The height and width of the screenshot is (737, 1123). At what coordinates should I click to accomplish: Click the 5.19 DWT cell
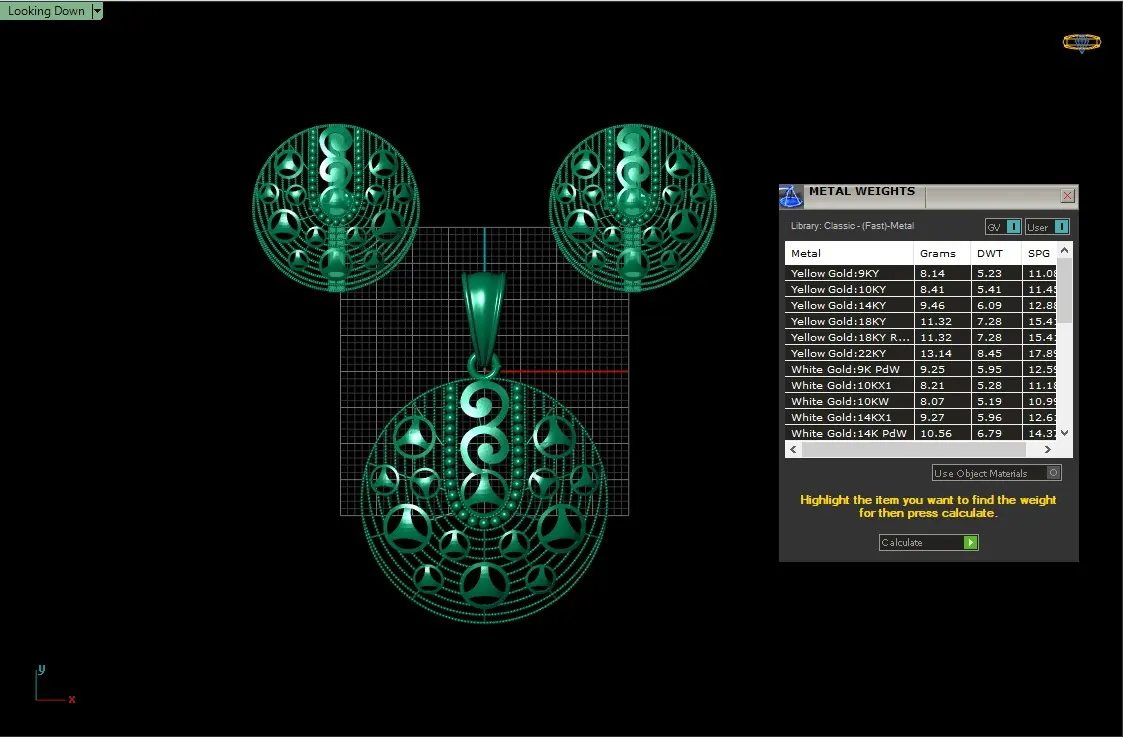996,401
